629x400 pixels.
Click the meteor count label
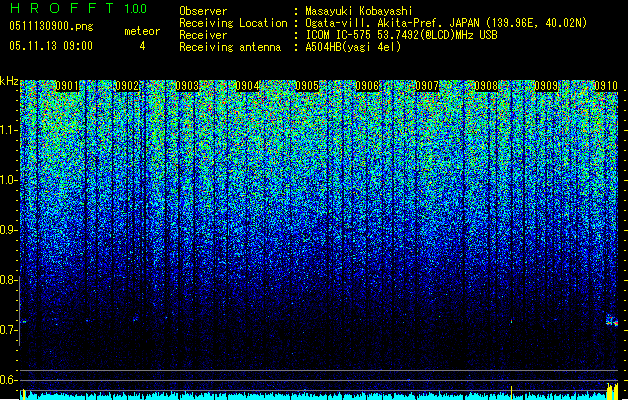pyautogui.click(x=142, y=31)
